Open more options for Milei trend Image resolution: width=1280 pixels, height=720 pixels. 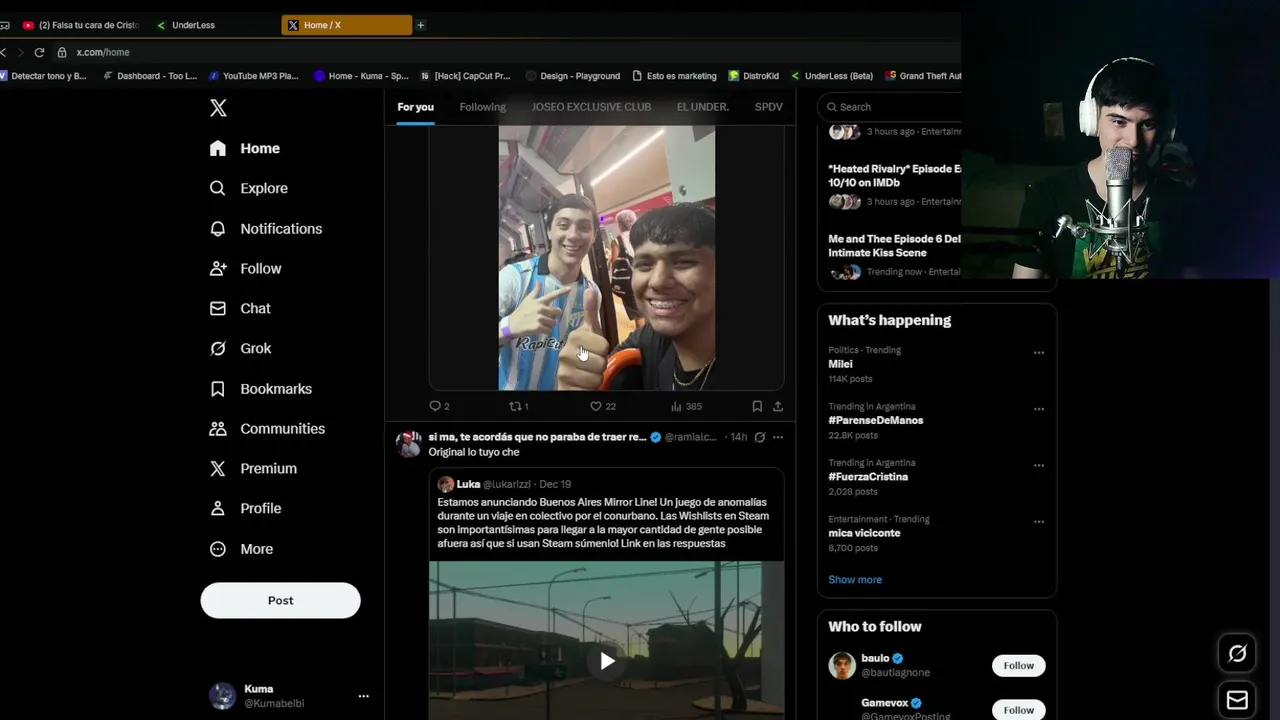coord(1039,353)
